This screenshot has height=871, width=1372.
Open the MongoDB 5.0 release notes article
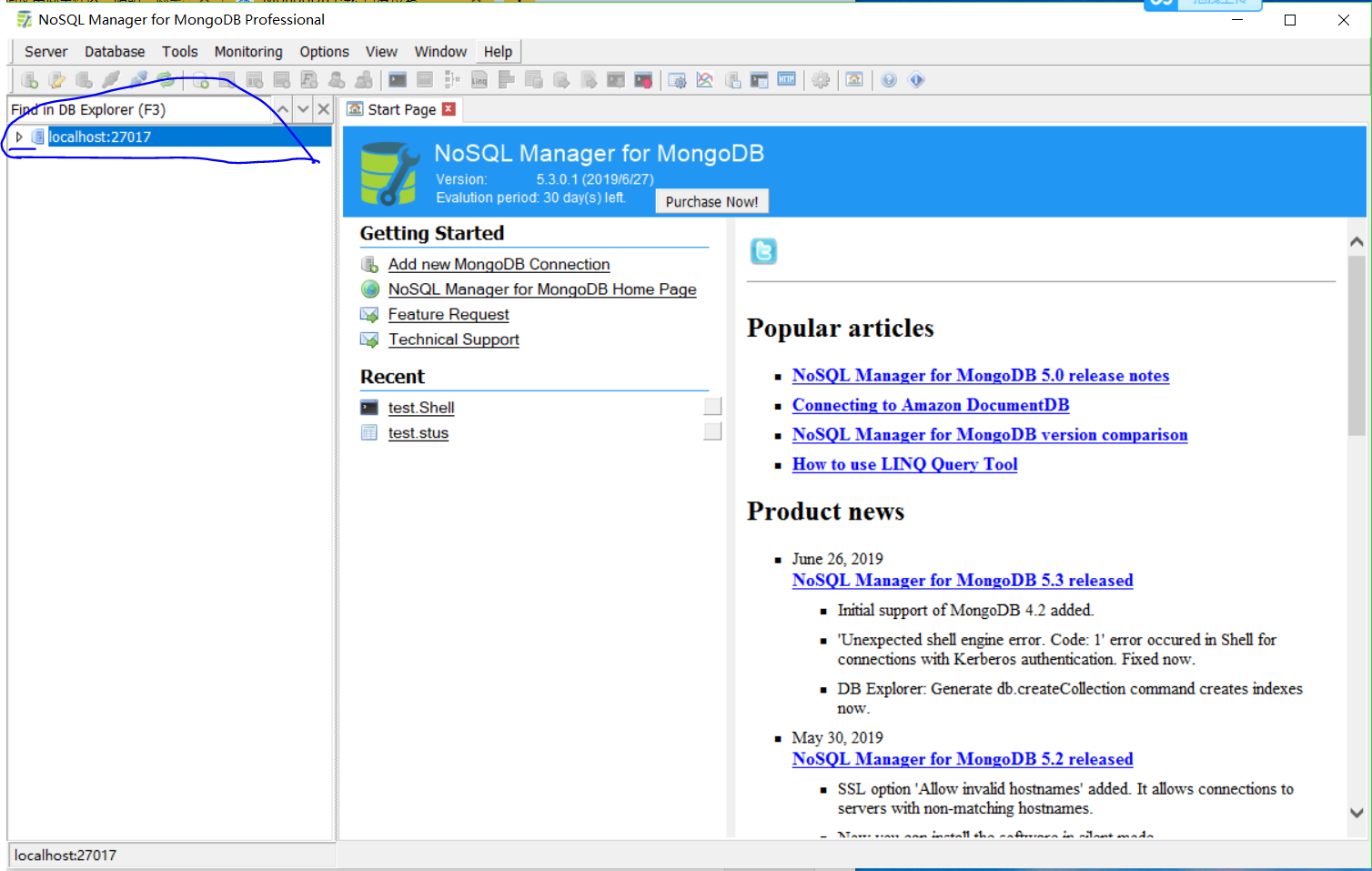(x=981, y=375)
